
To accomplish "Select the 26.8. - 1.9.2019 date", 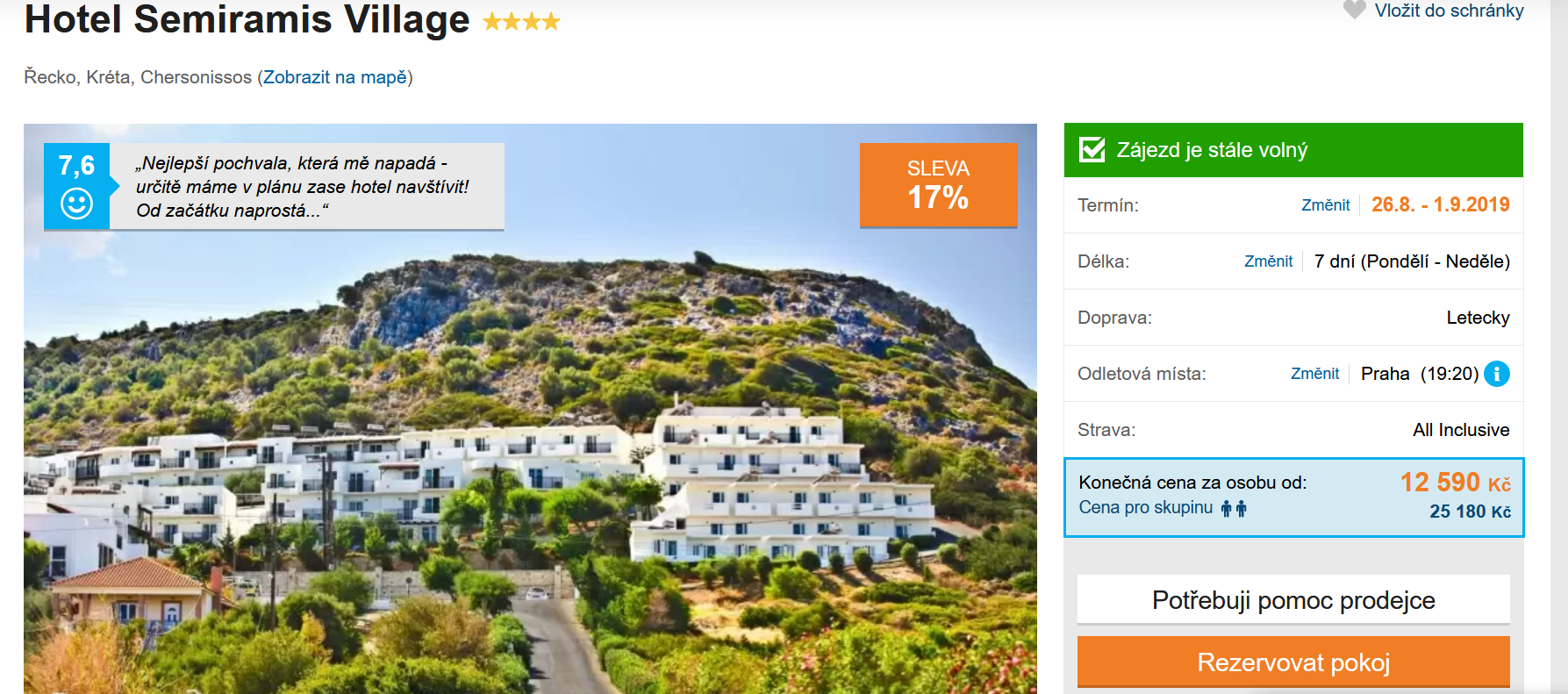I will (1440, 205).
